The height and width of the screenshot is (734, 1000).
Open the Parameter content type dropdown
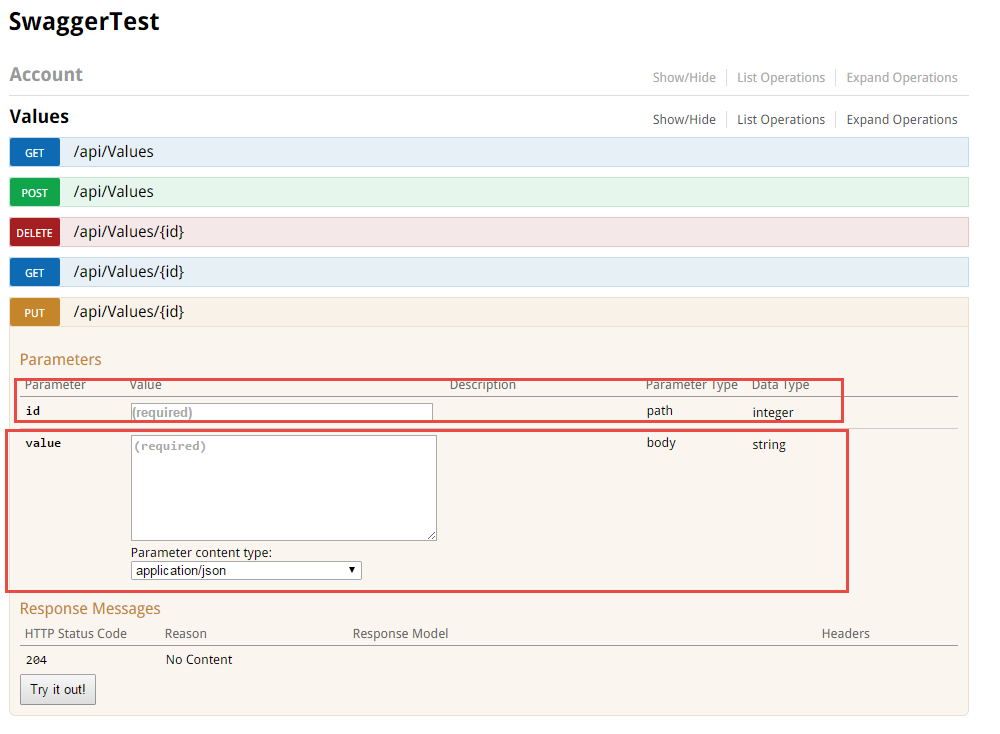(x=246, y=571)
